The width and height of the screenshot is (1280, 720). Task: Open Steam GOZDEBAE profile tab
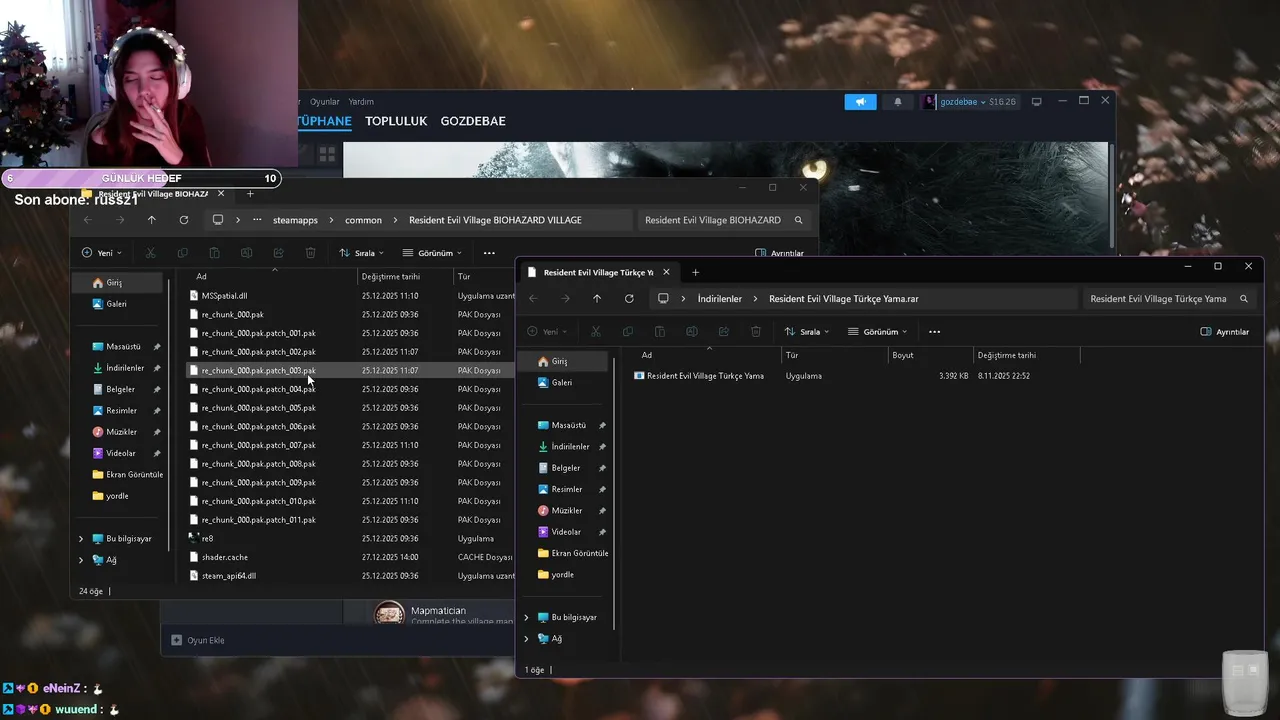pyautogui.click(x=473, y=121)
